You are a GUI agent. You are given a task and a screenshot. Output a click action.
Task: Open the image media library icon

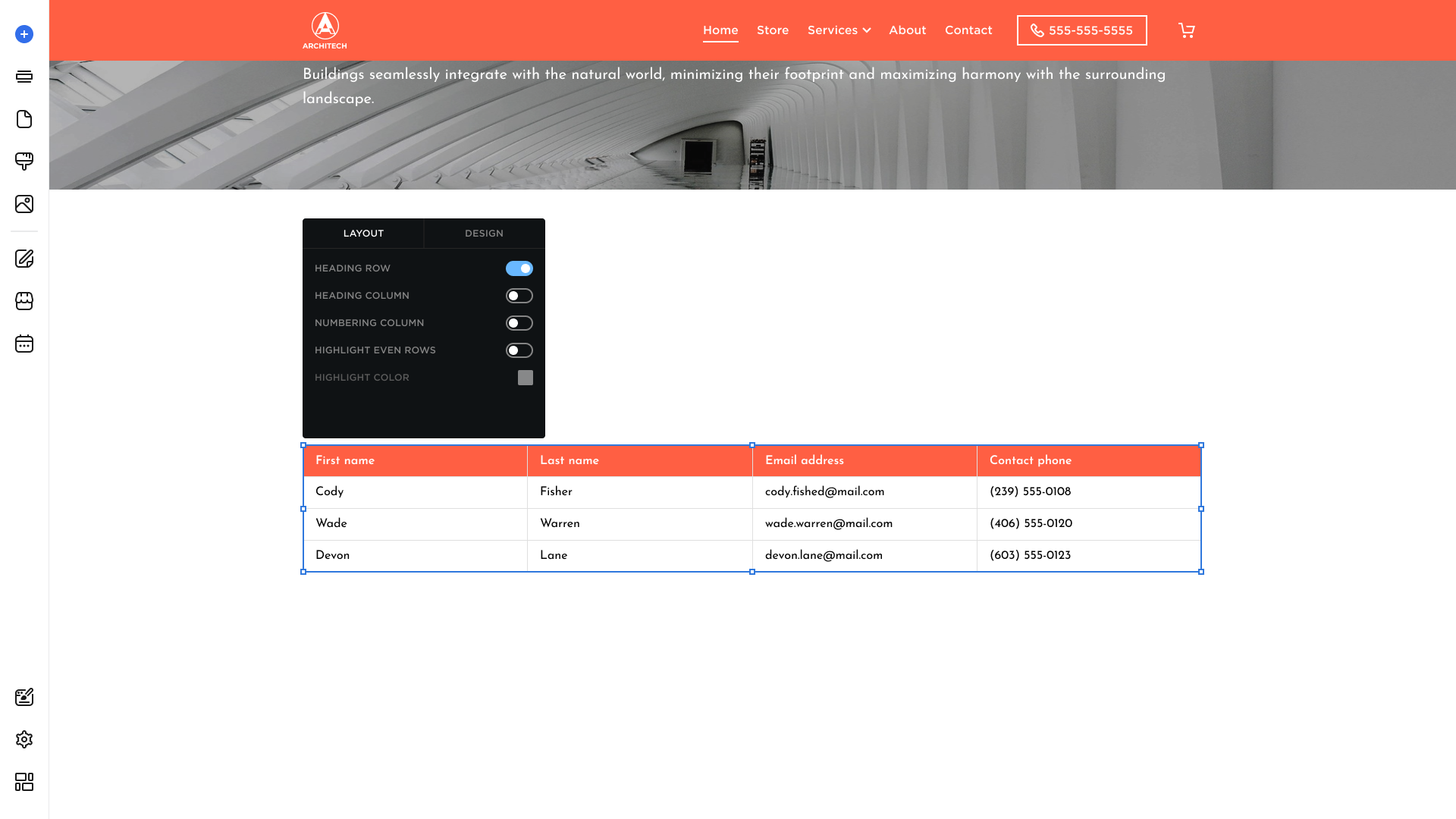24,204
